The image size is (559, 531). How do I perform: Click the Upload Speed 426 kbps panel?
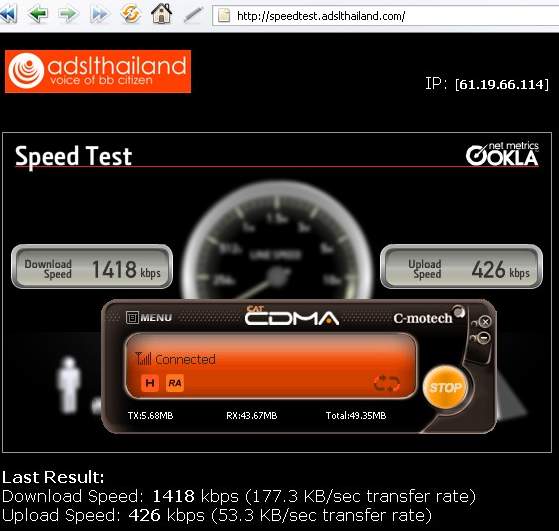tap(461, 267)
